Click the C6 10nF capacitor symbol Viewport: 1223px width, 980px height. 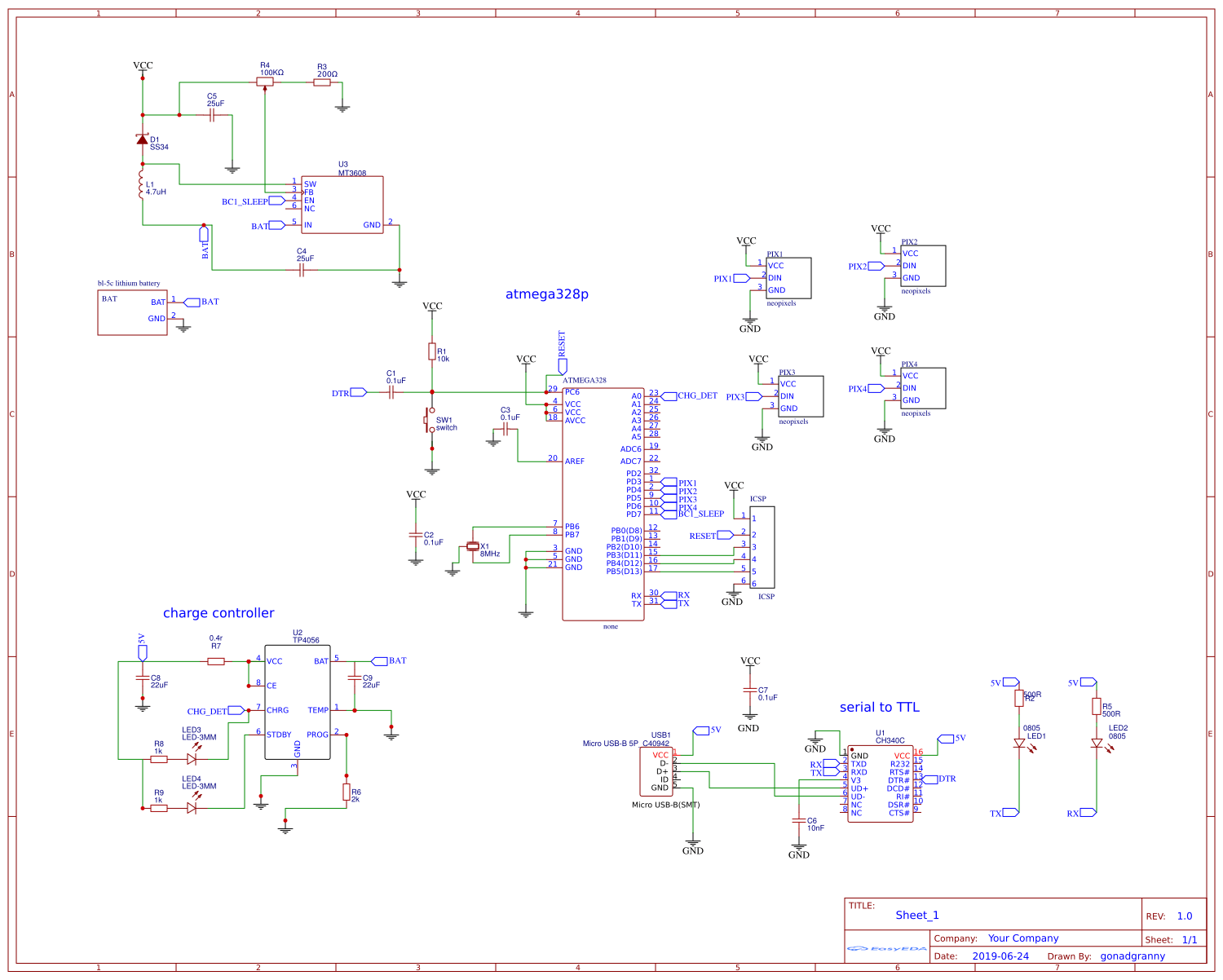pos(799,820)
